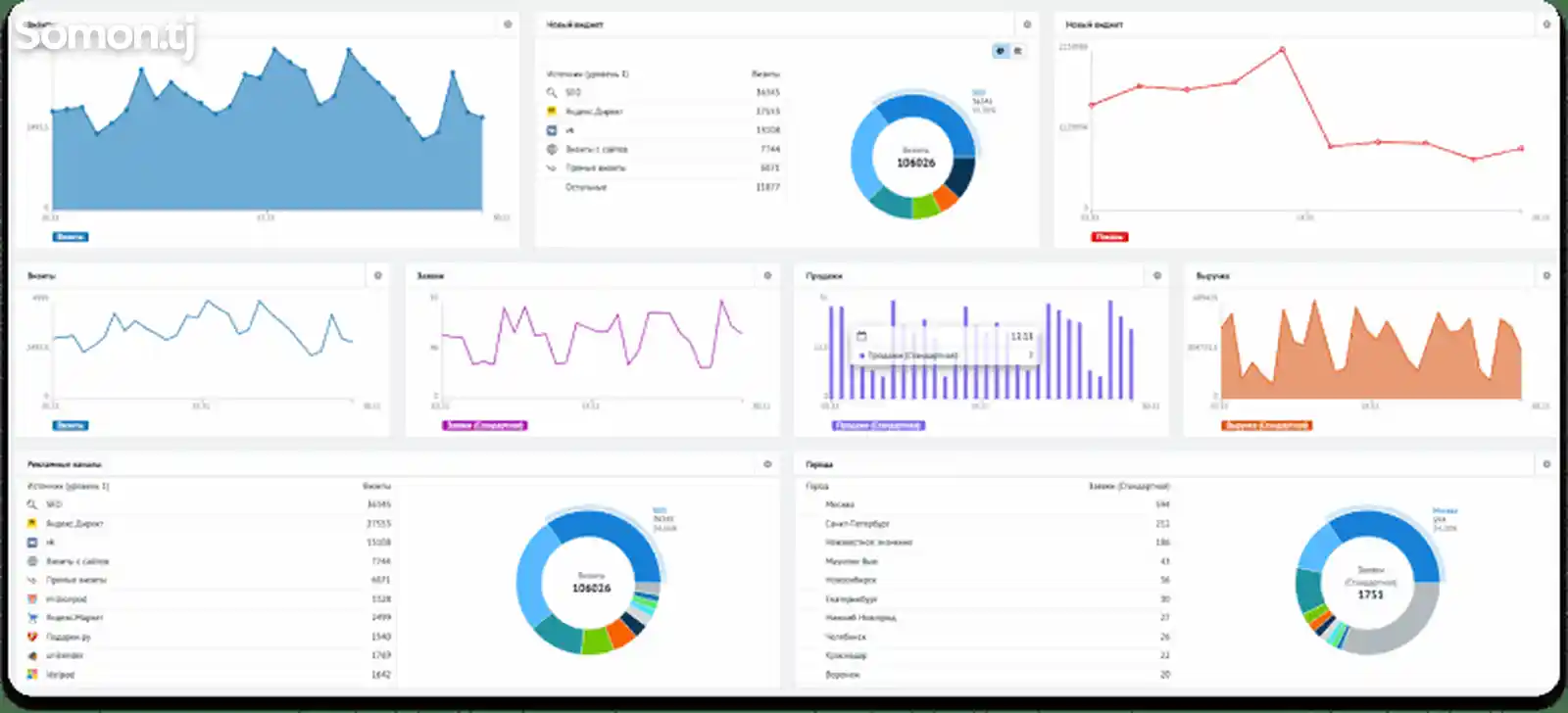Open settings gear of the Визиты line widget
The image size is (1568, 713).
[x=378, y=276]
